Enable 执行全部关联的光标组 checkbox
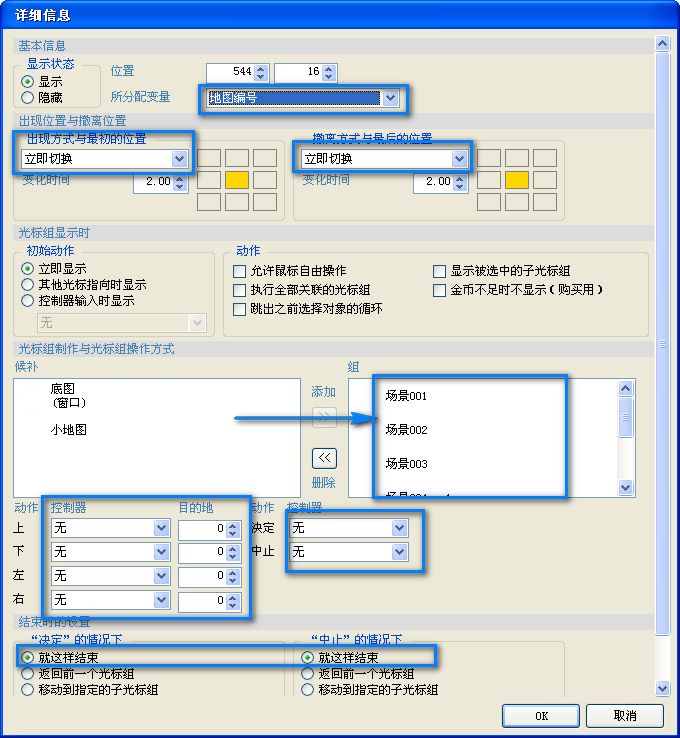 coord(240,290)
